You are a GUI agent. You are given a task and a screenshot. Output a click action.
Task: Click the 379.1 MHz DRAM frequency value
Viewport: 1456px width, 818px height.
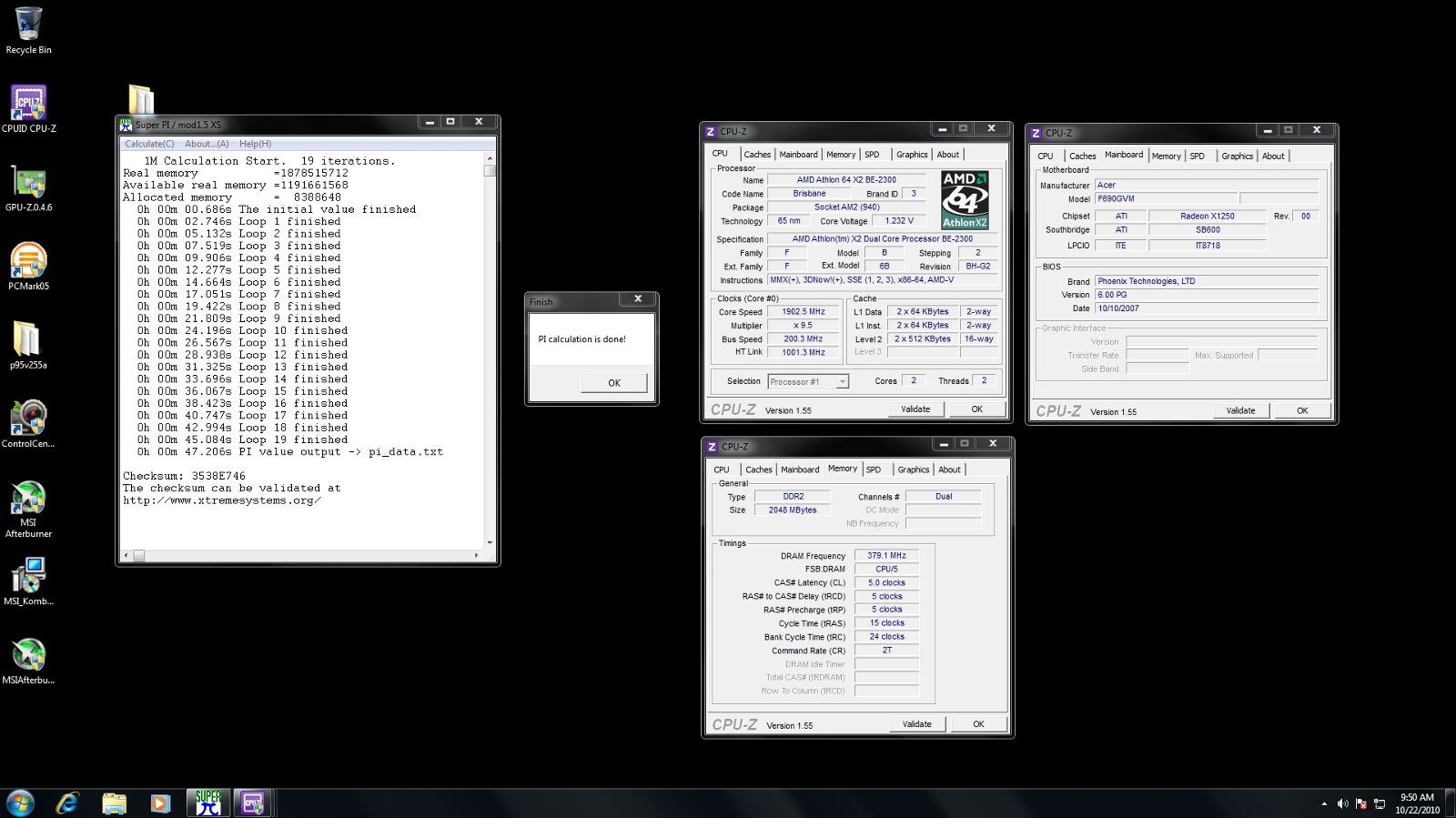coord(886,555)
